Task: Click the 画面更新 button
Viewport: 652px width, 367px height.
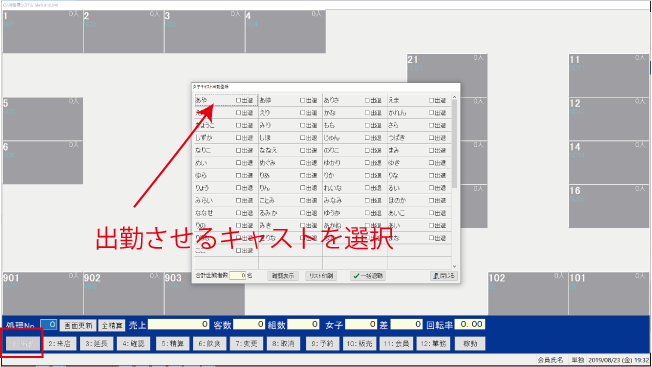Action: pos(78,325)
